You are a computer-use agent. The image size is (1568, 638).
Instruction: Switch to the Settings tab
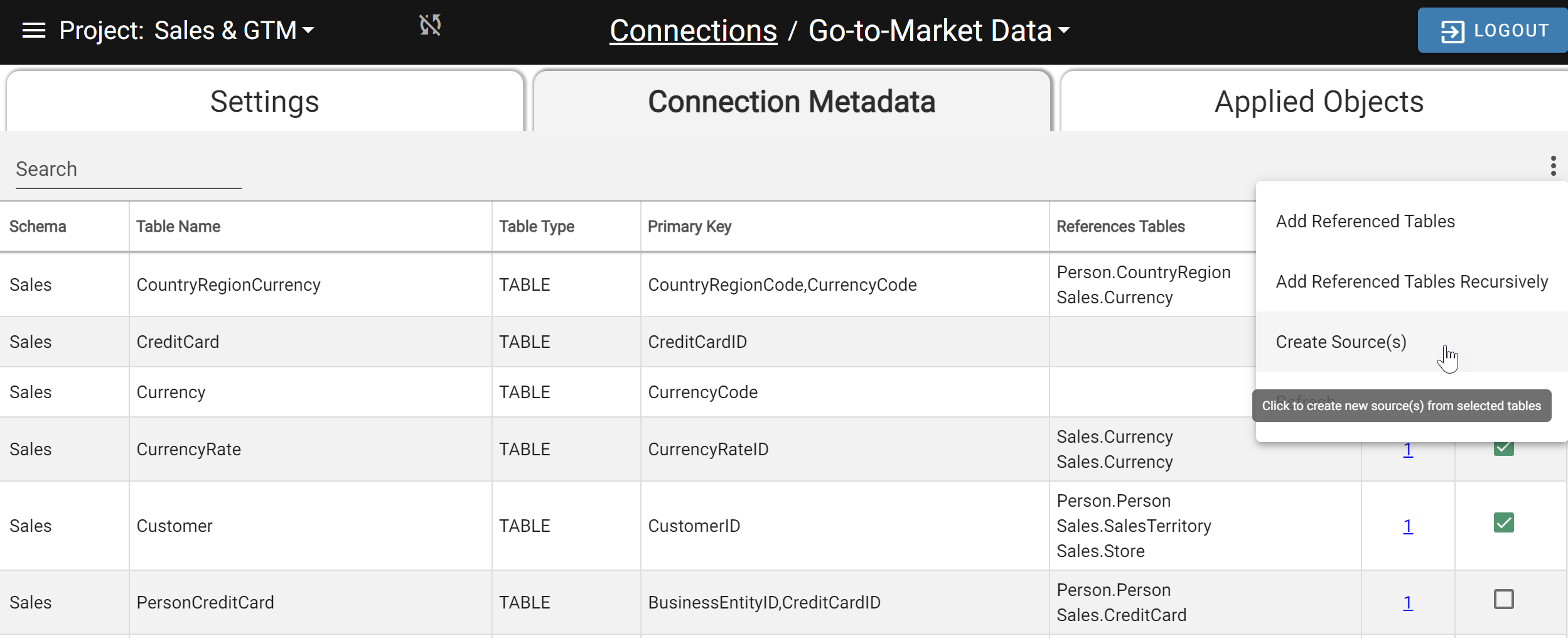coord(264,102)
